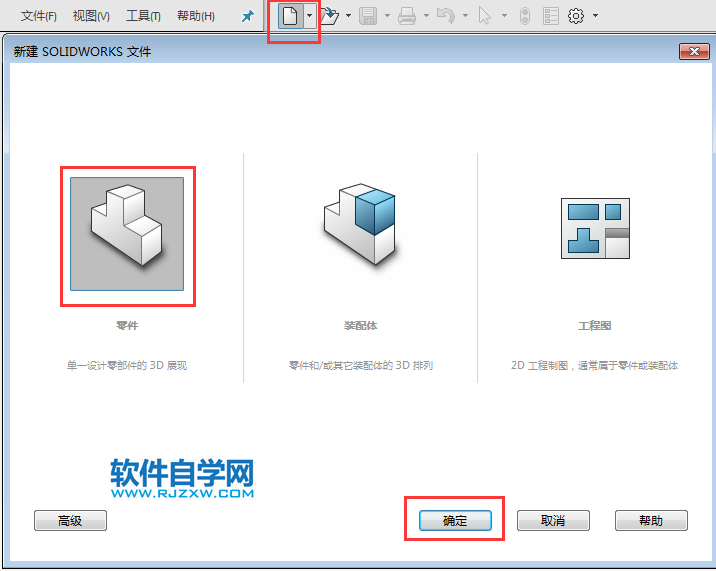The image size is (716, 571).
Task: Click the 高级 advanced button
Action: [70, 521]
